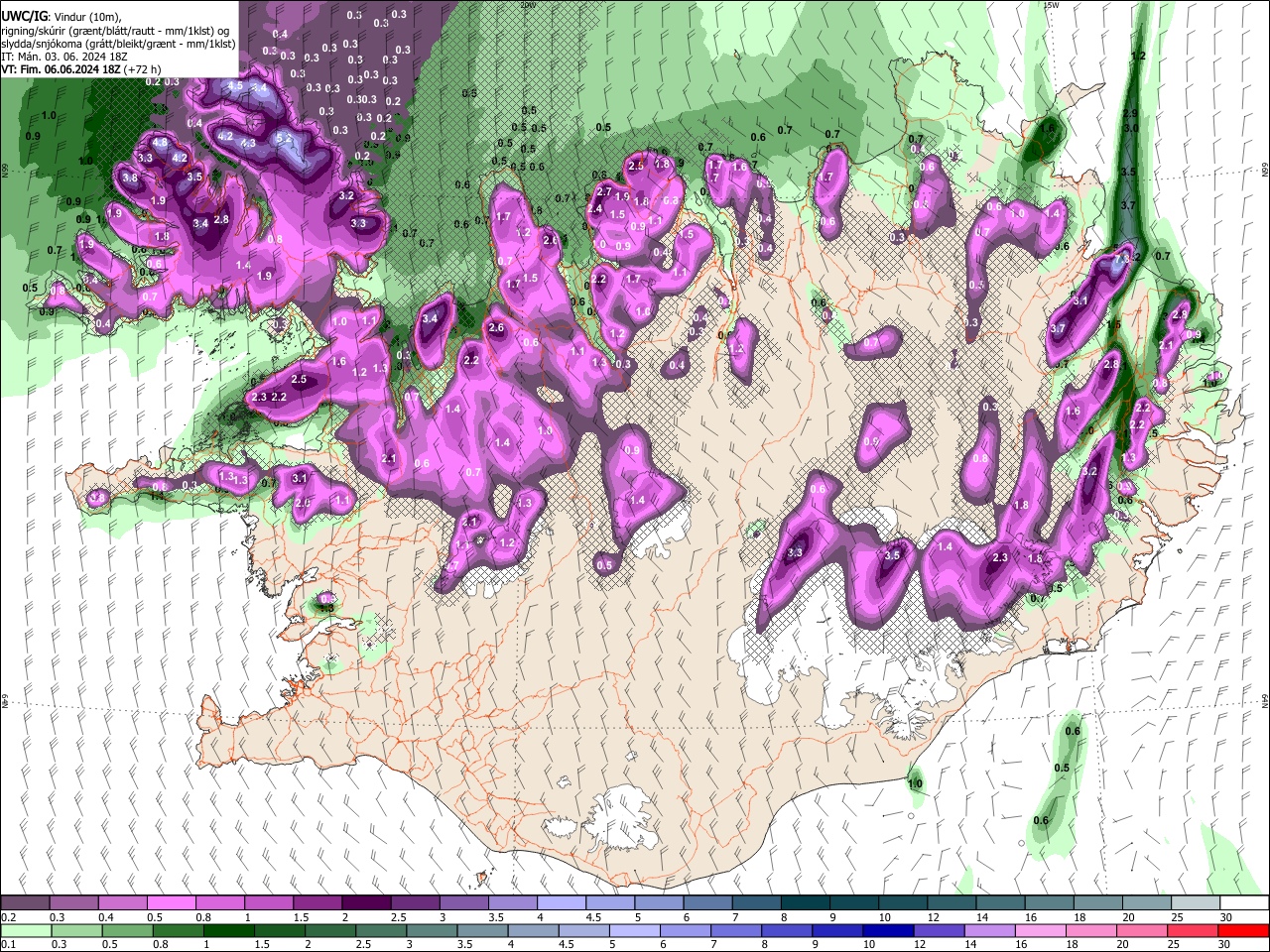Select the Vindur (10m) header text

point(86,17)
